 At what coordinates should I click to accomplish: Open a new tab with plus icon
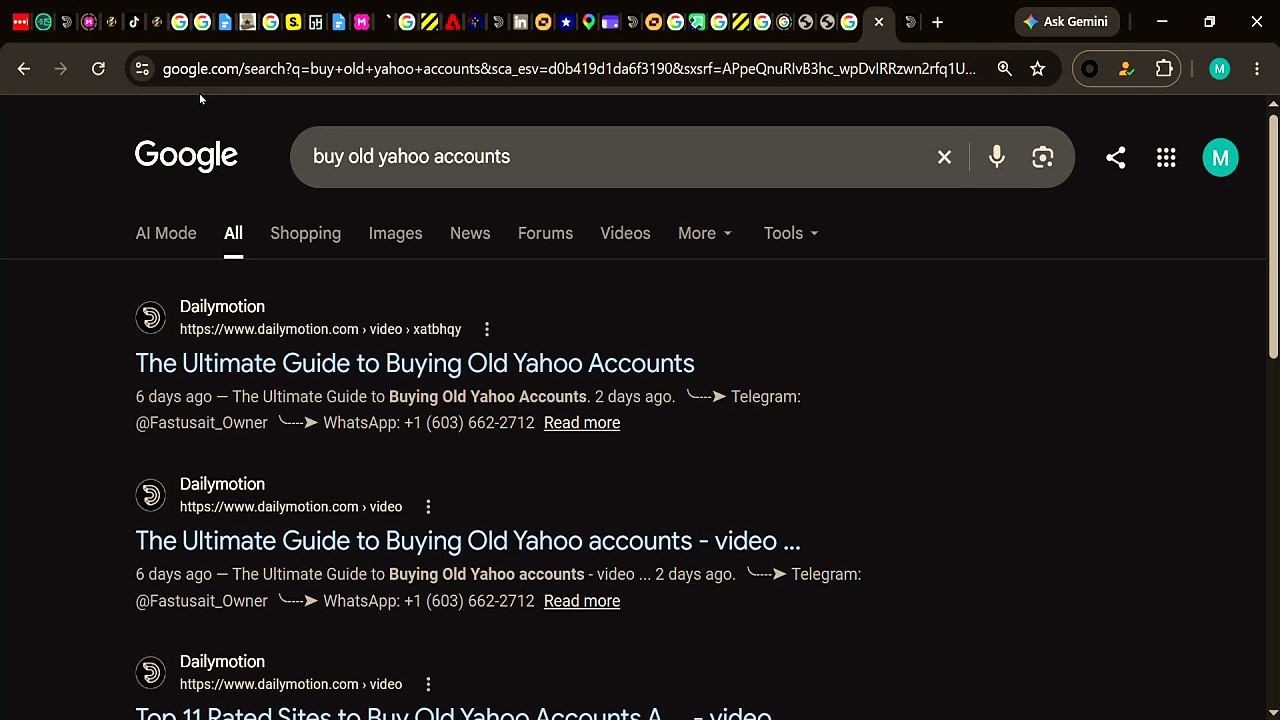pos(937,22)
